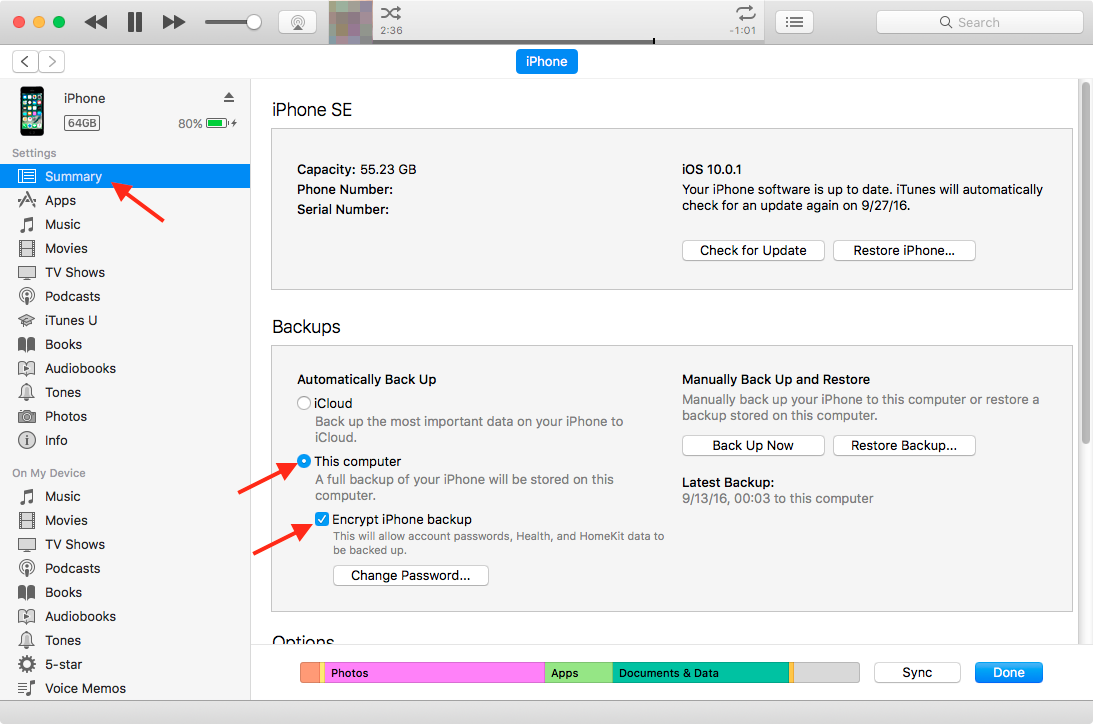Click the iTunes U graduation cap icon

[x=26, y=321]
